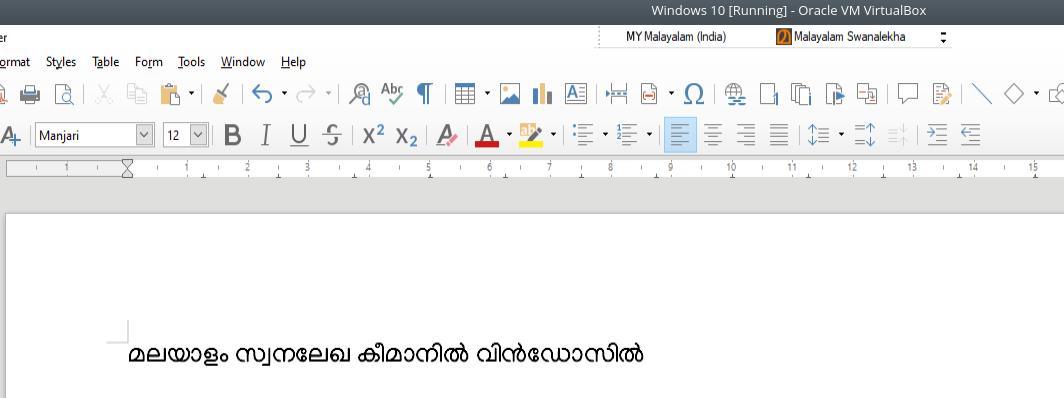Insert a table with grid icon
Viewport: 1064px width, 398px height.
pos(465,94)
